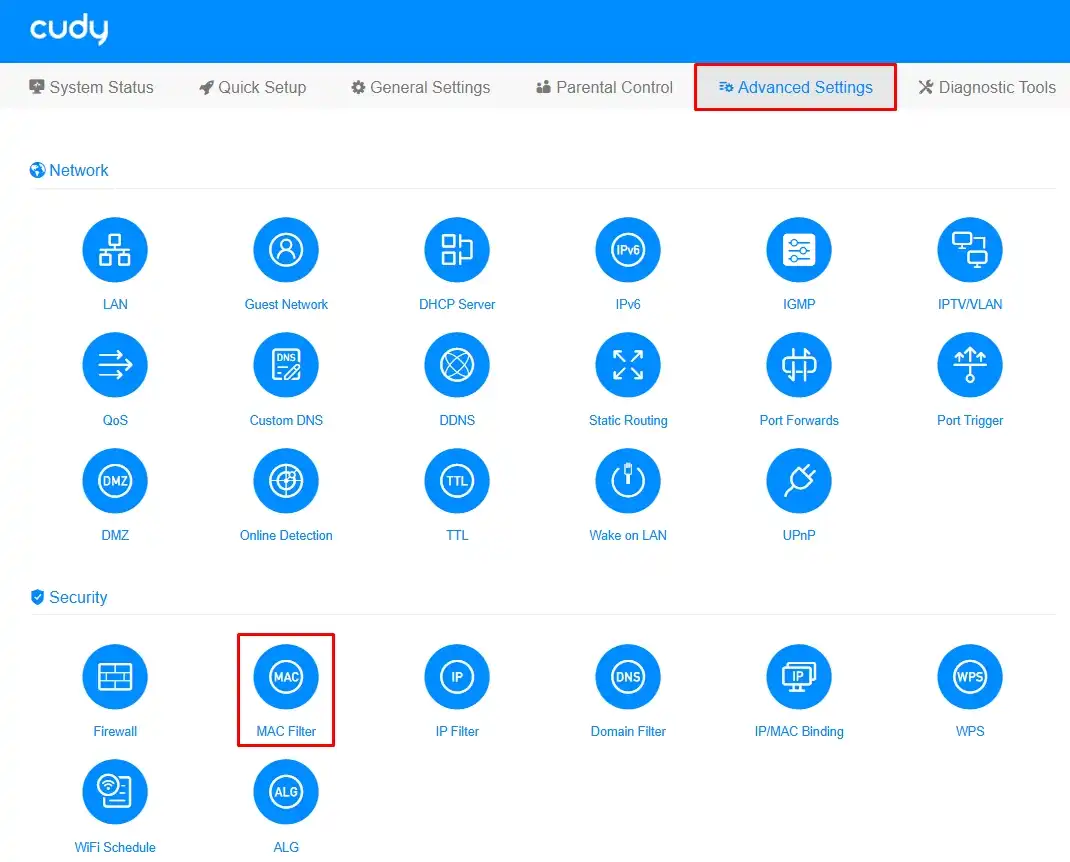Open the IPTV/VLAN icon
1070x862 pixels.
(x=970, y=250)
